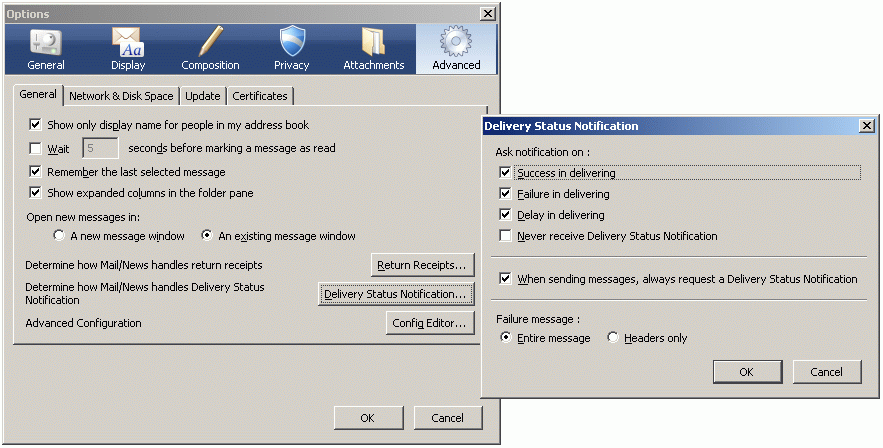Screen dimensions: 883x448
Task: Toggle Failure in delivering checkbox
Action: [x=505, y=194]
